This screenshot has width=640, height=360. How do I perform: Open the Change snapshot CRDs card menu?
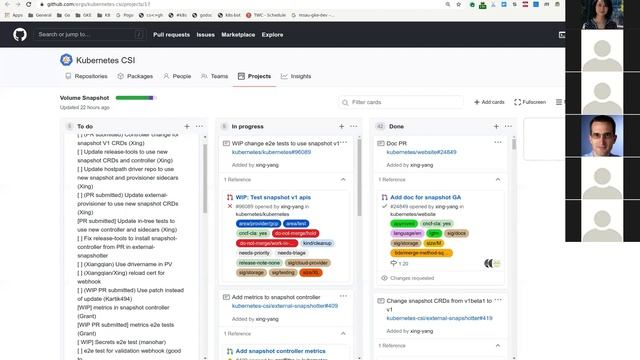498,300
